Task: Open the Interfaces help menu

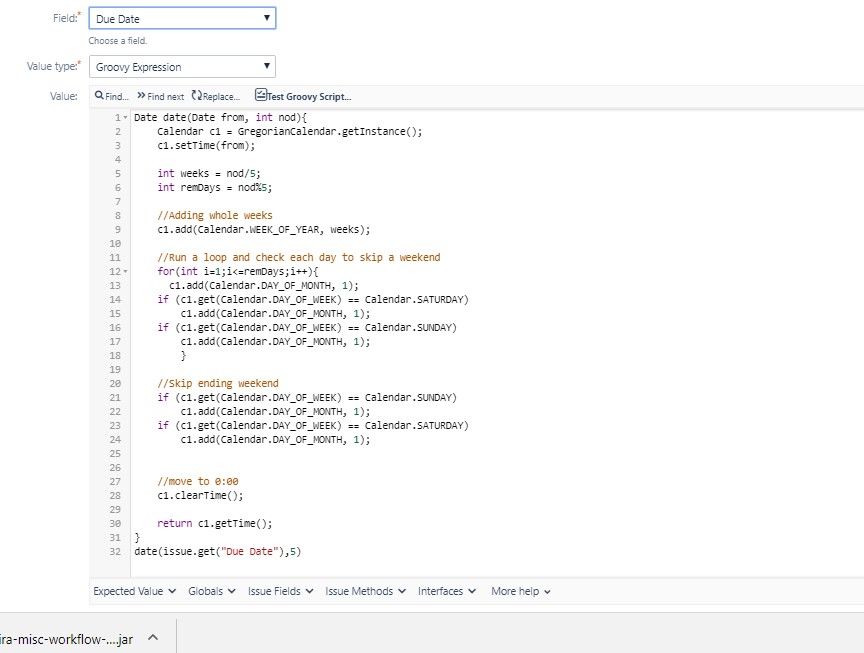Action: (447, 591)
